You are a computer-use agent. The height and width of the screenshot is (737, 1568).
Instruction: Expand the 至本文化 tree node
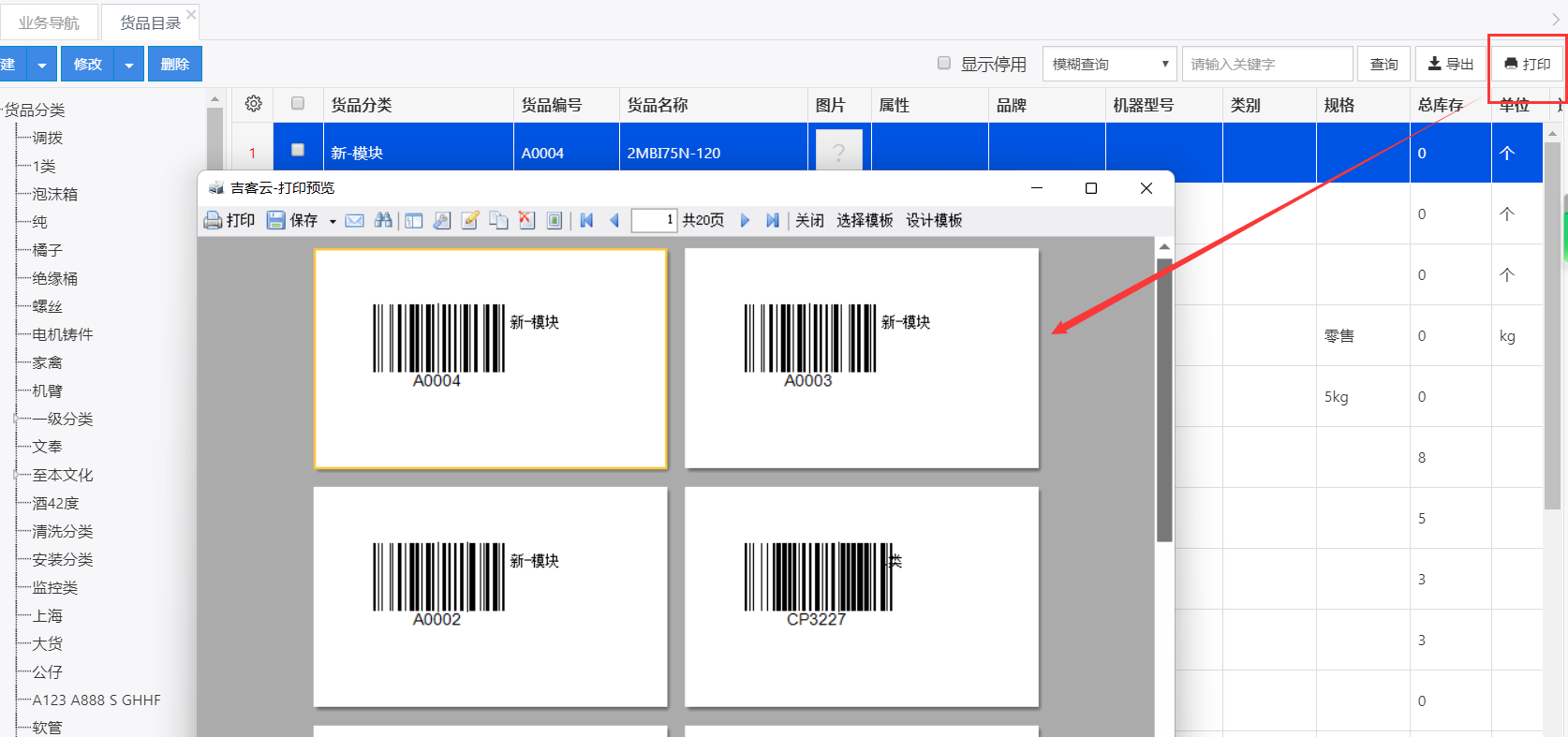(16, 475)
